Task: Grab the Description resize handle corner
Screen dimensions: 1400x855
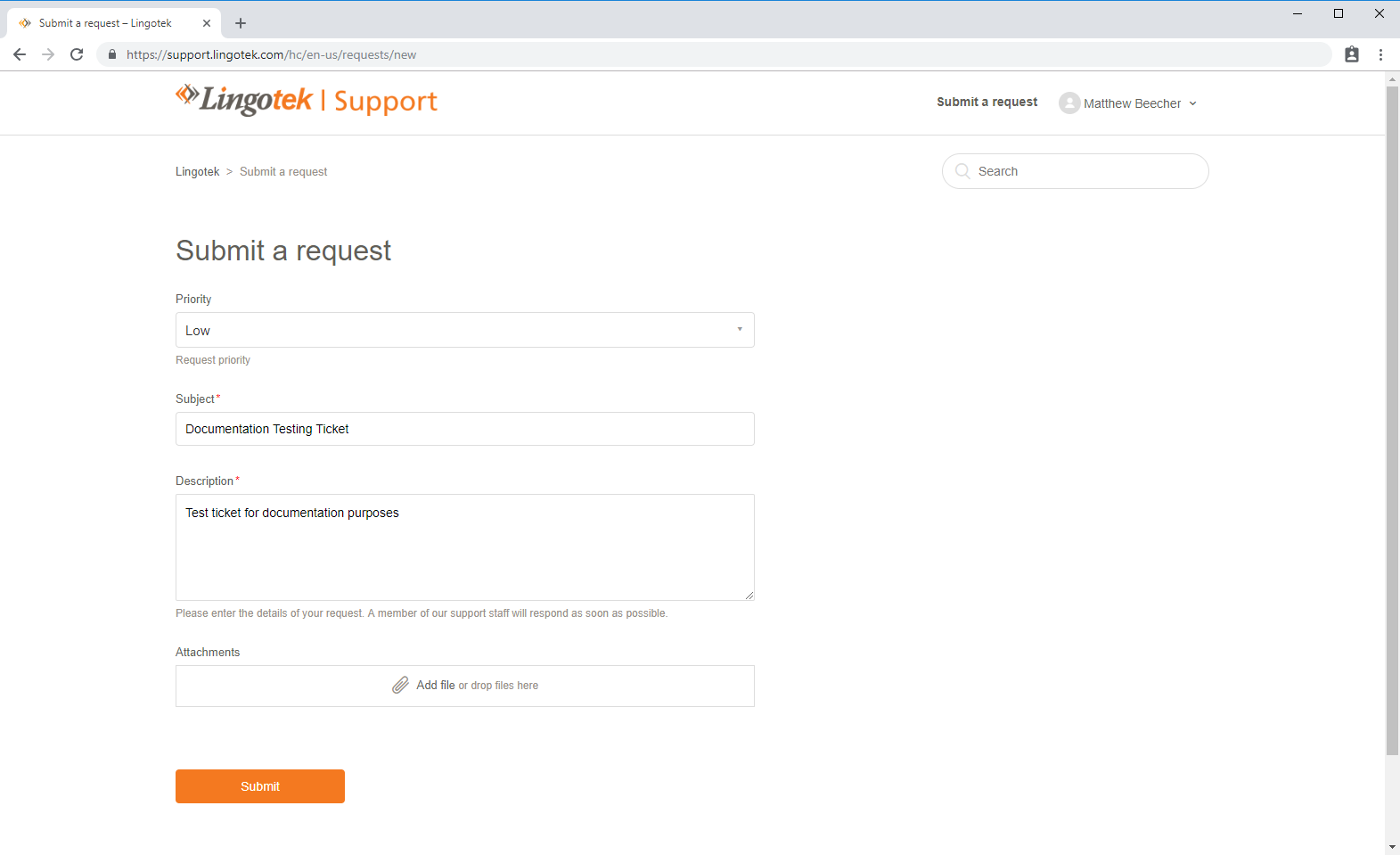Action: [x=749, y=596]
